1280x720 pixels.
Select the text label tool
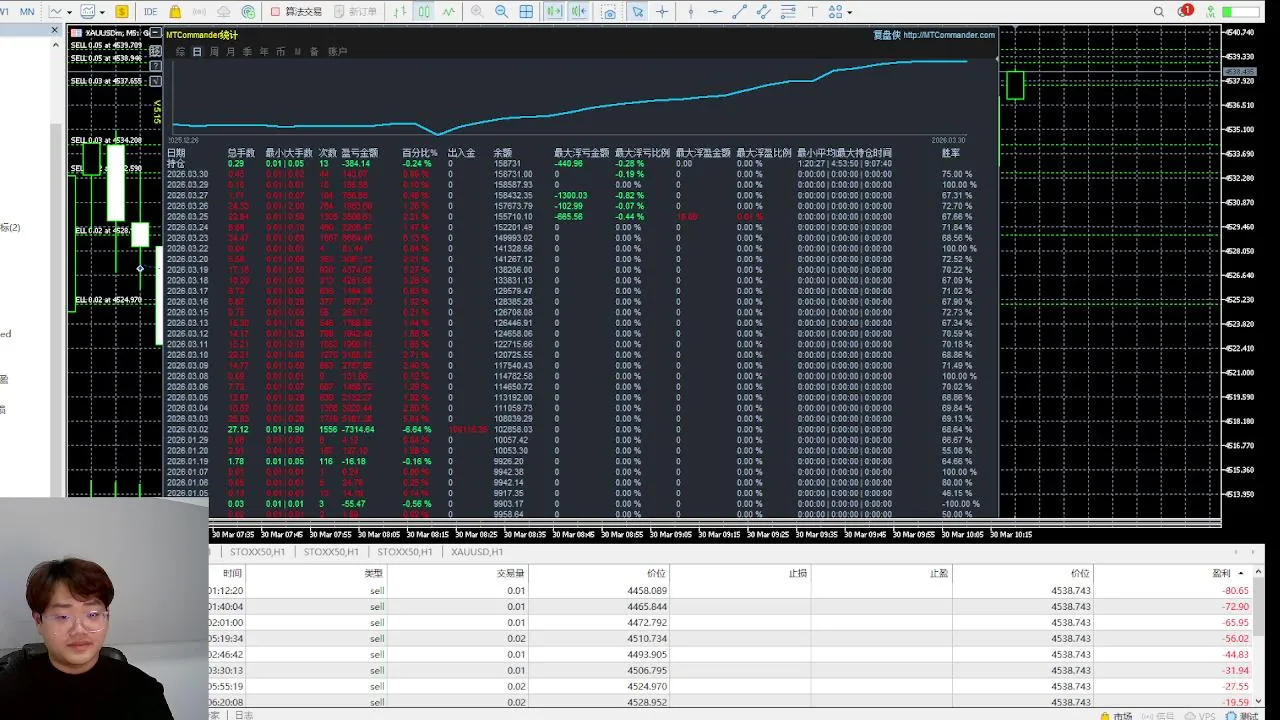[812, 12]
